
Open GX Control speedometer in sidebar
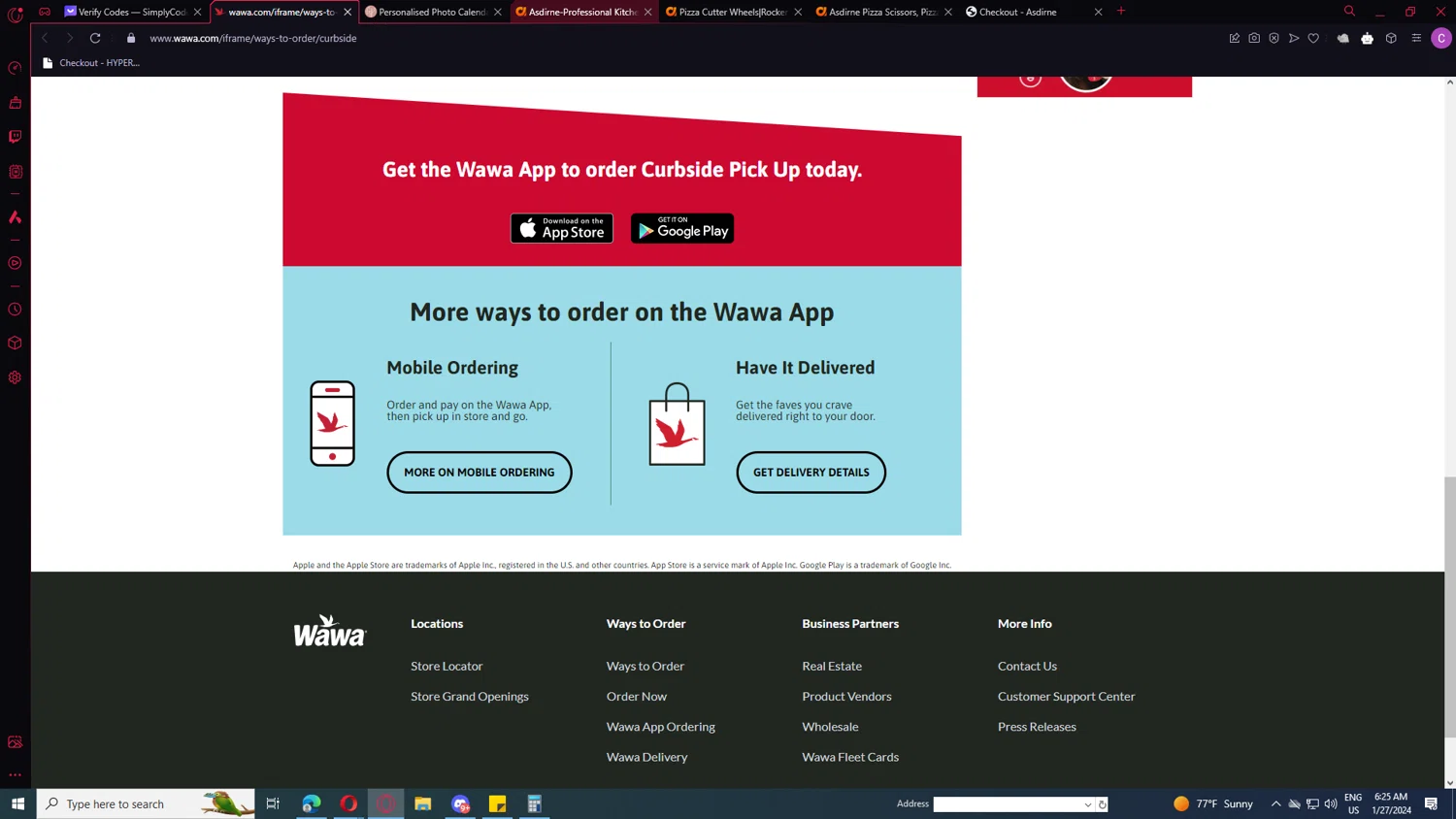(x=16, y=68)
